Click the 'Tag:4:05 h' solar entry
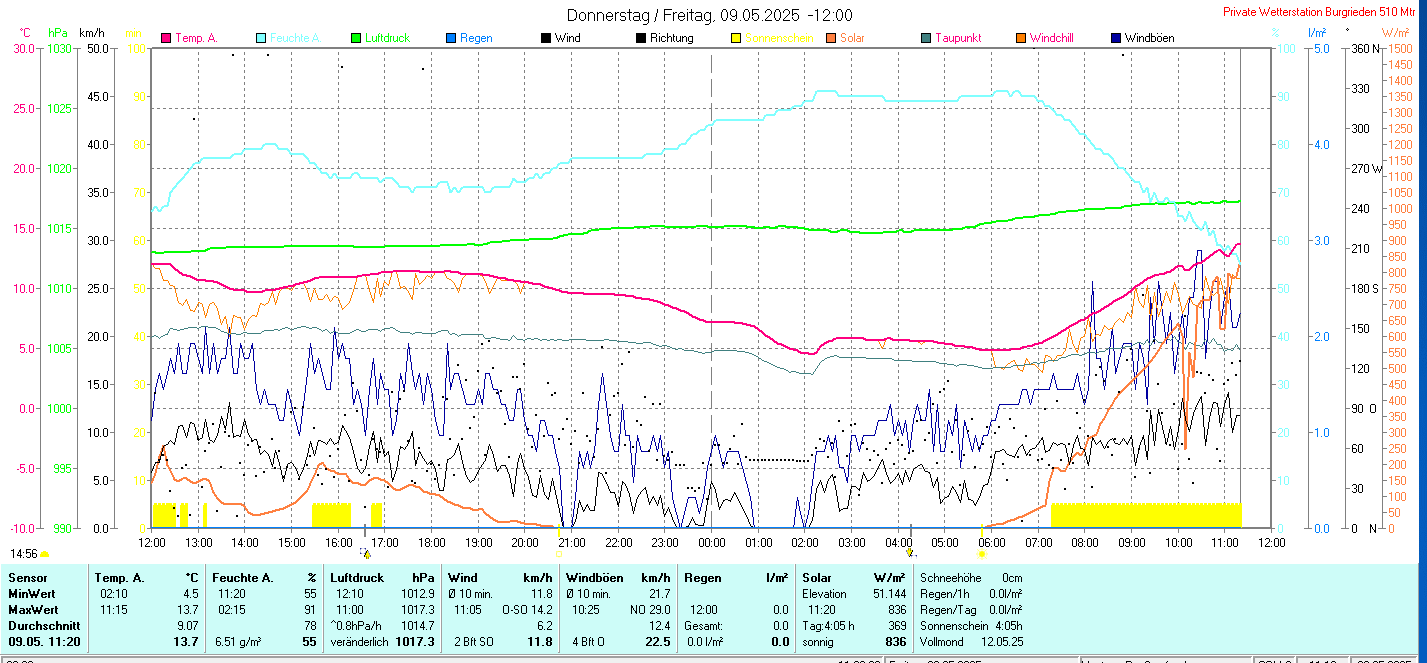Image resolution: width=1427 pixels, height=663 pixels. coord(829,625)
